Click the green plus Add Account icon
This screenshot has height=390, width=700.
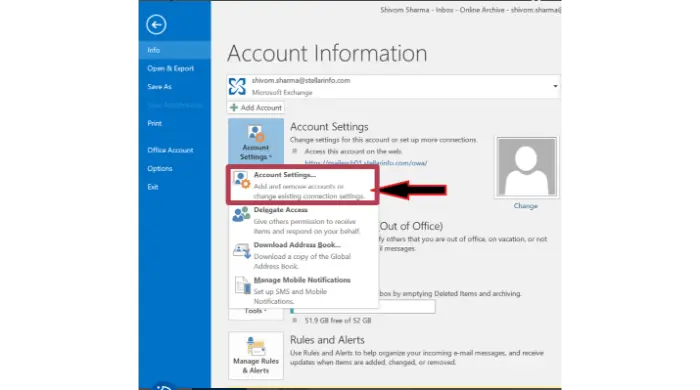(x=233, y=108)
